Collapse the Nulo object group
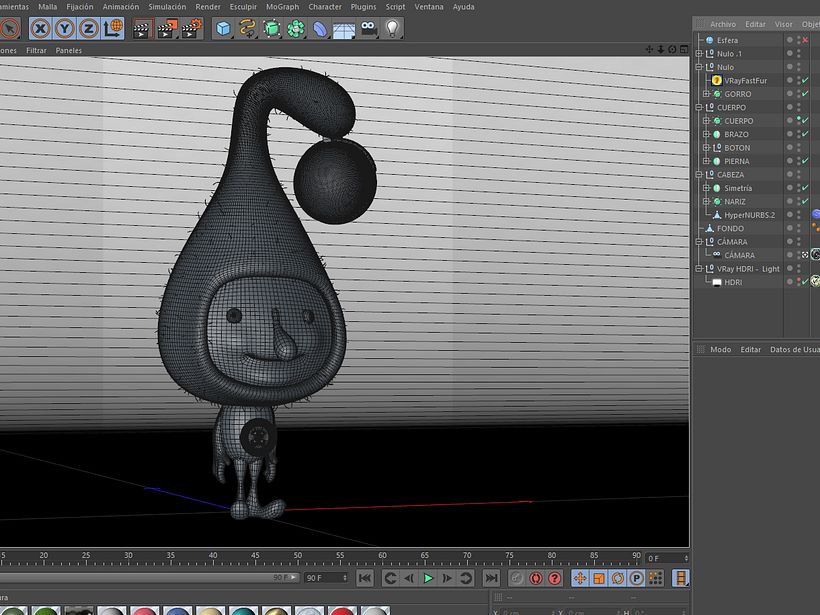Viewport: 820px width, 615px height. (699, 67)
